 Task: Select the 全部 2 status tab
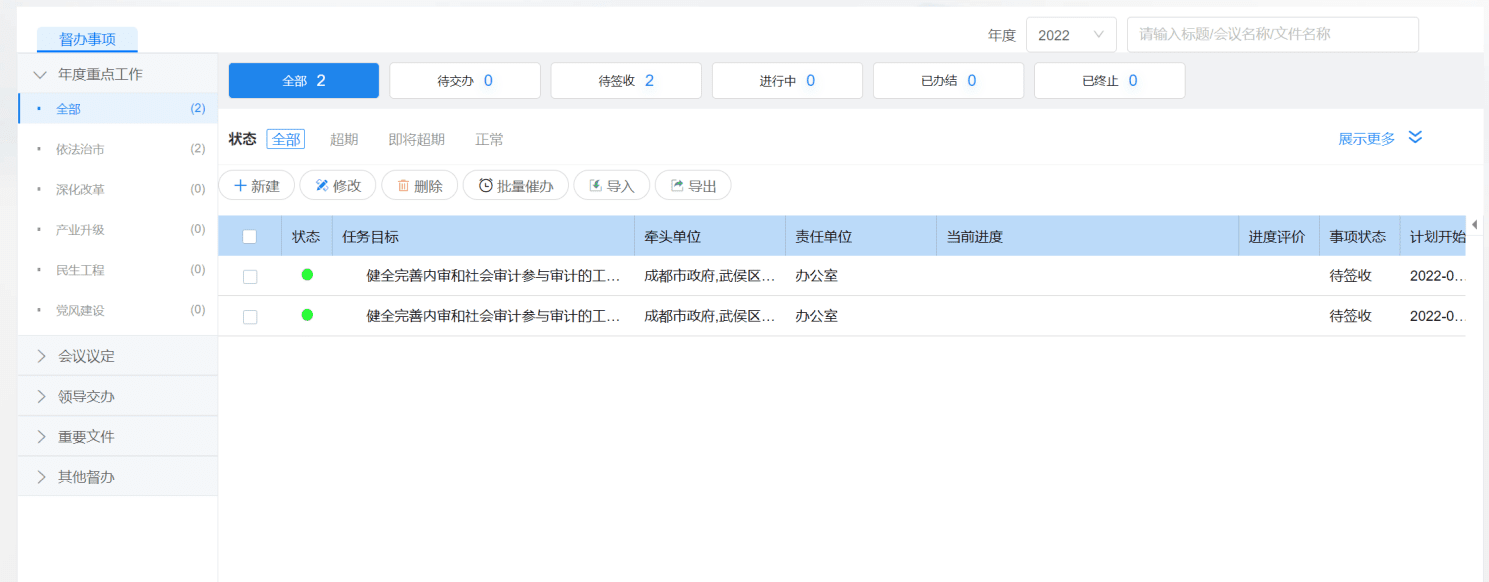tap(304, 81)
